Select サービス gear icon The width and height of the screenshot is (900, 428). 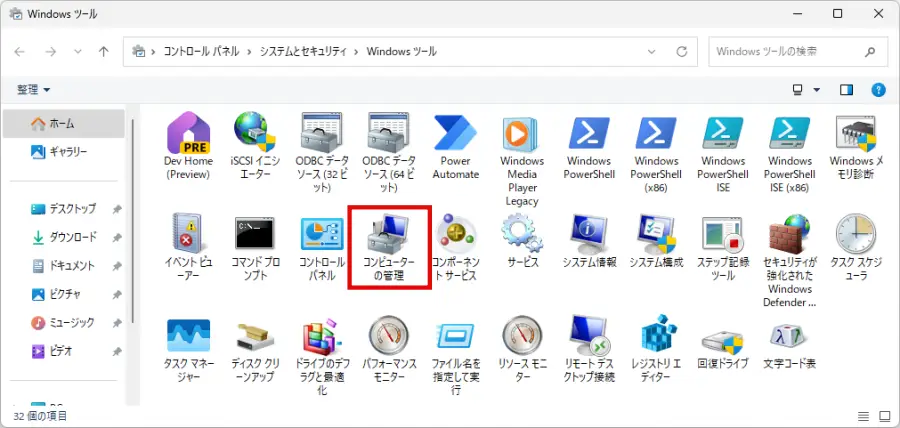(x=522, y=234)
